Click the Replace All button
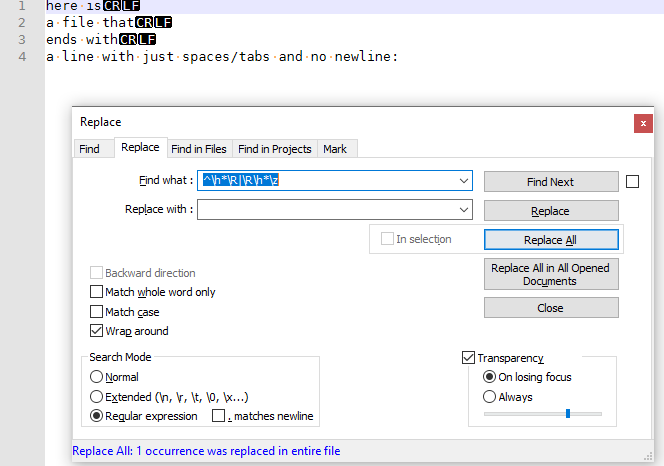 tap(551, 240)
